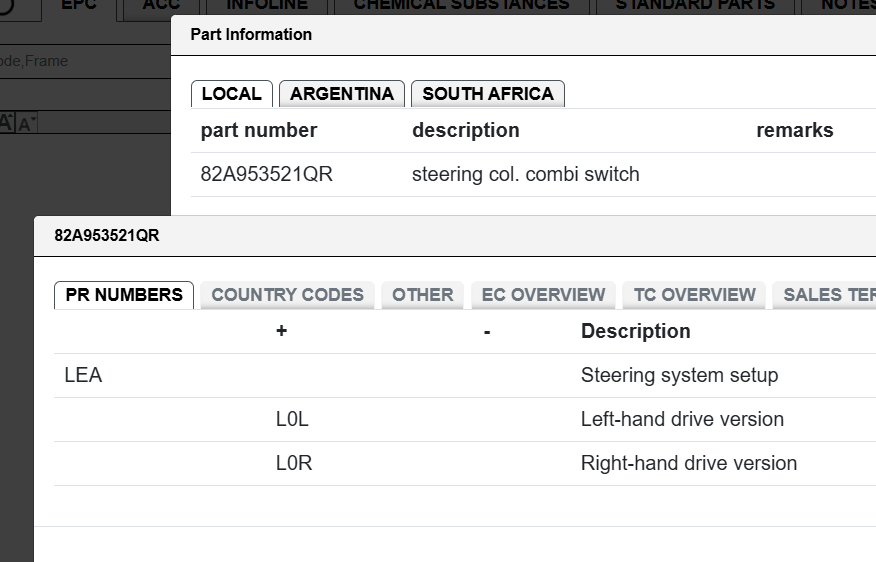Select part number 82A953521QR cell
876x562 pixels.
tap(266, 174)
